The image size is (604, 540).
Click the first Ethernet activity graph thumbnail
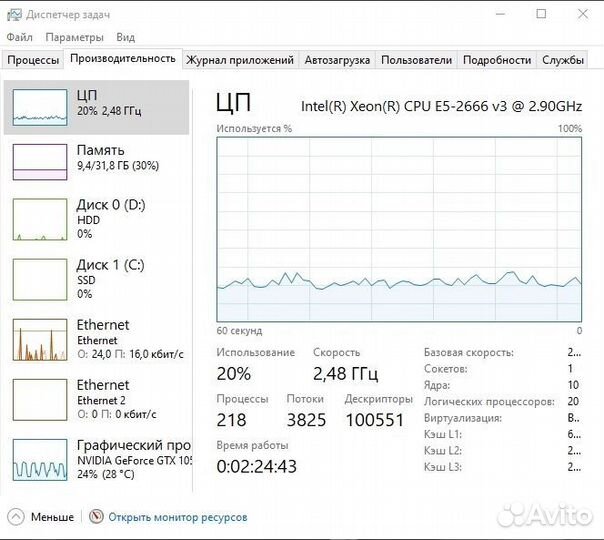pos(40,339)
